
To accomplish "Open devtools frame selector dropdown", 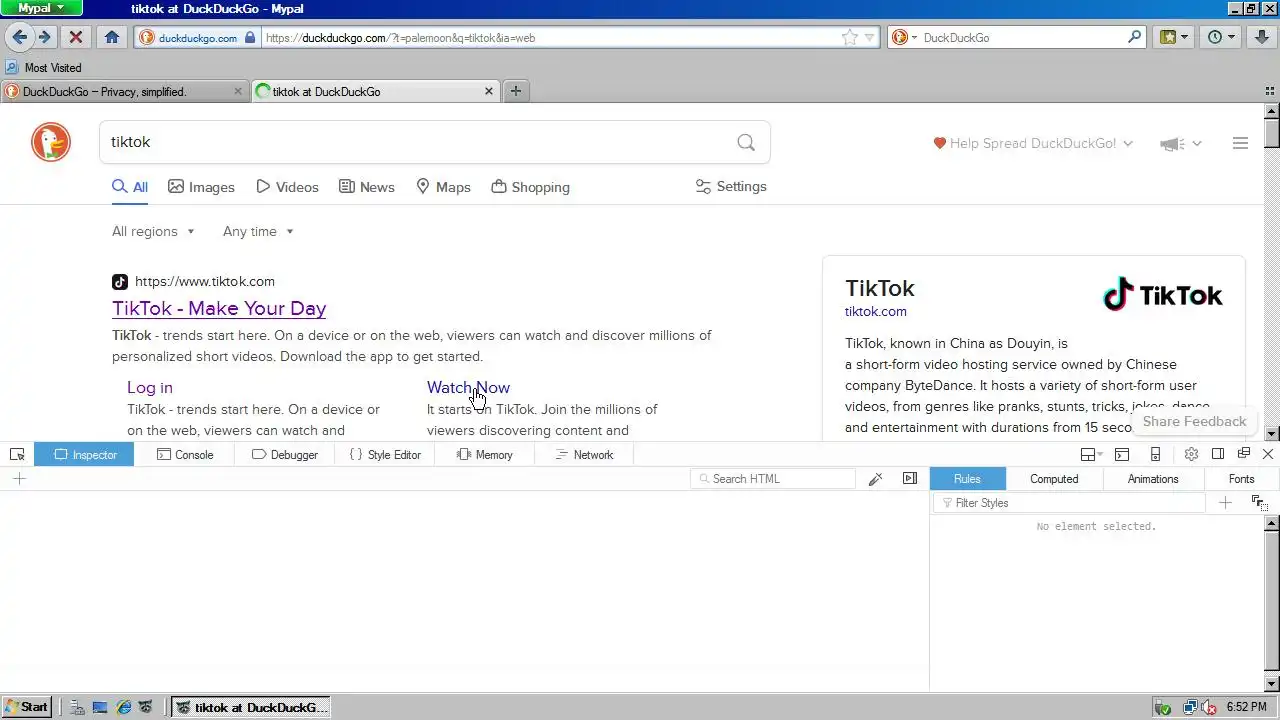I will tap(1091, 454).
